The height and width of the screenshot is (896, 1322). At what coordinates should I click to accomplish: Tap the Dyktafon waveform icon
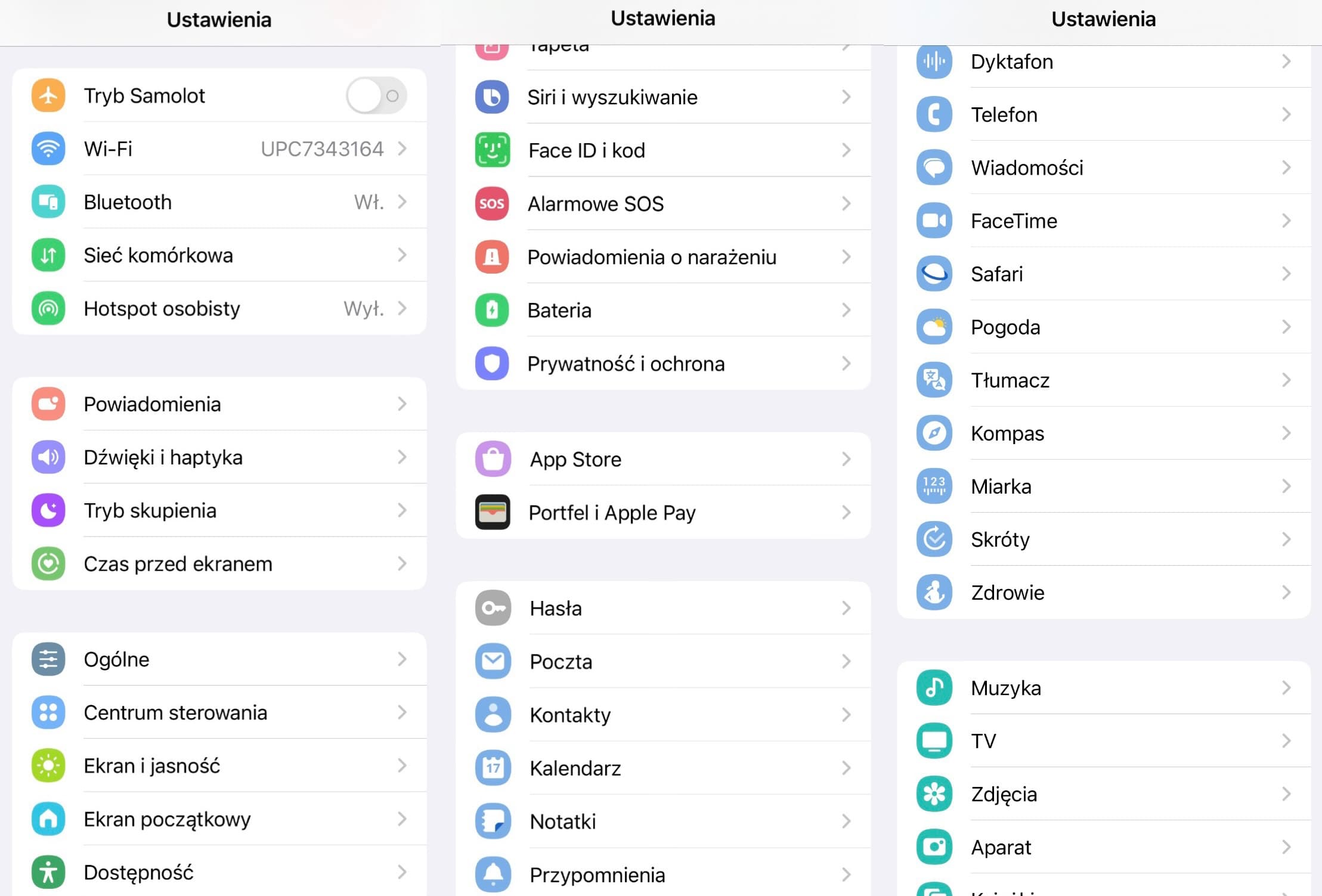[934, 61]
